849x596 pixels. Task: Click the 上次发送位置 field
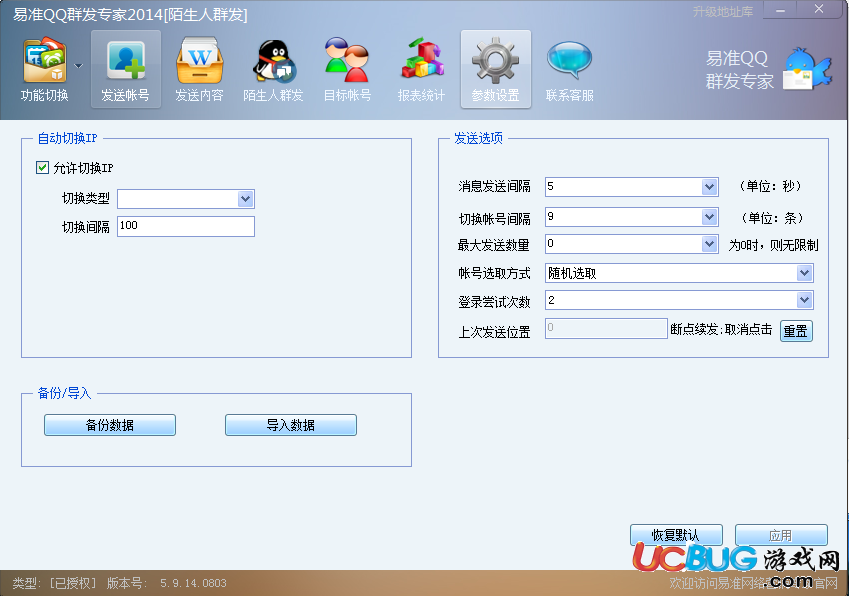point(606,328)
